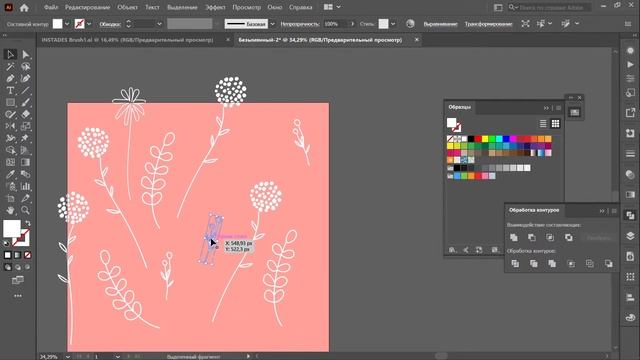This screenshot has height=360, width=640.
Task: Pick the red swatch in Образцы
Action: tap(478, 139)
